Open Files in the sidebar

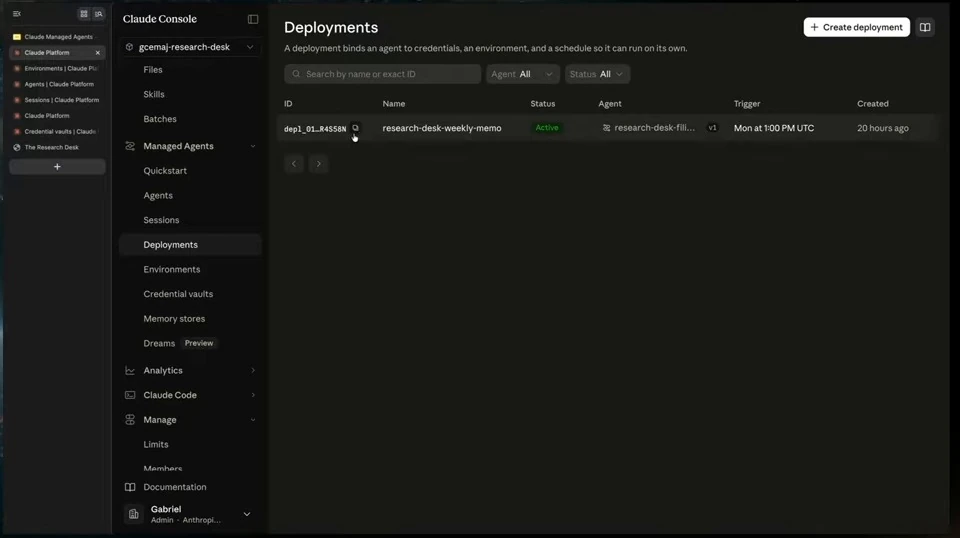click(x=152, y=70)
